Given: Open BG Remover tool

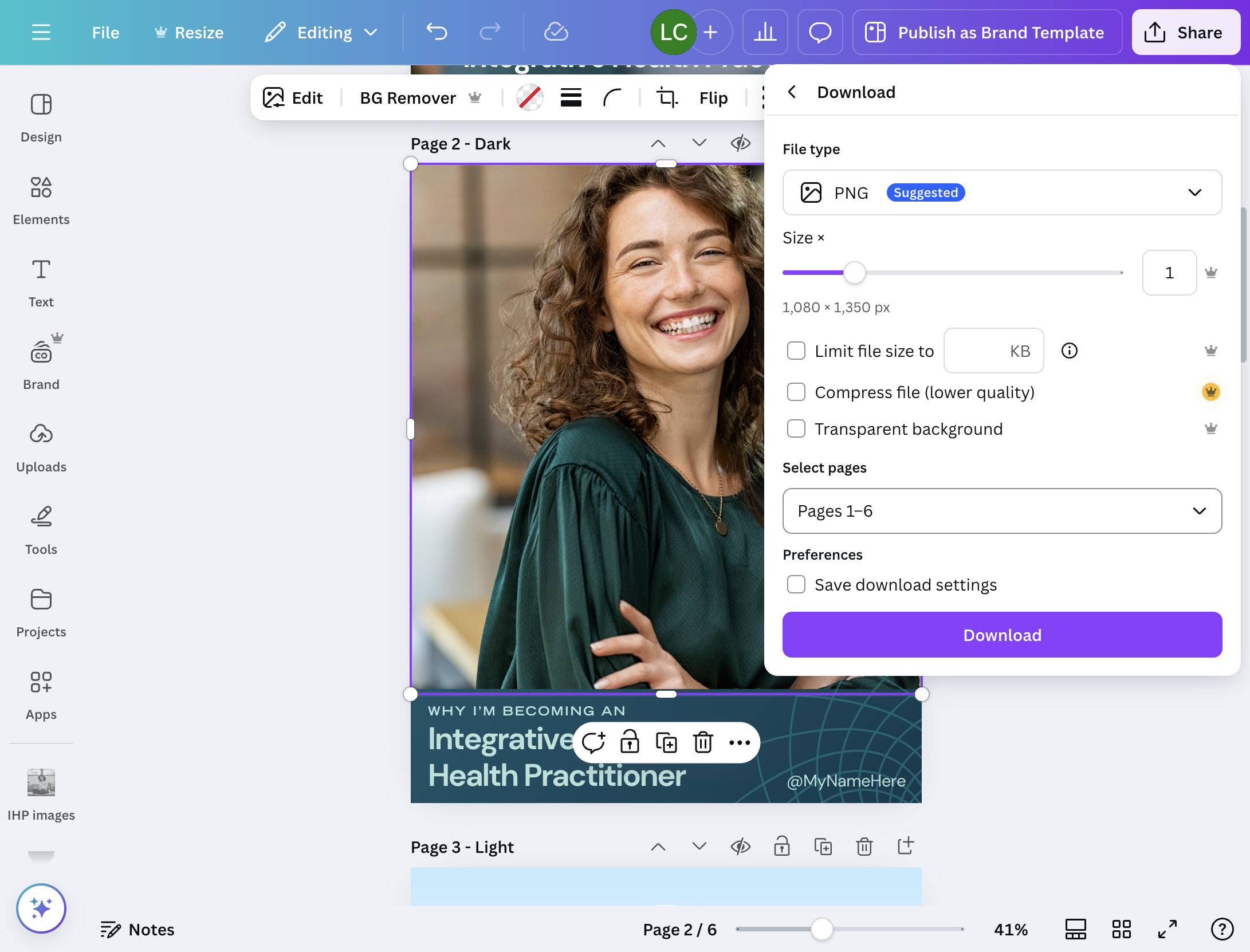Looking at the screenshot, I should point(420,97).
